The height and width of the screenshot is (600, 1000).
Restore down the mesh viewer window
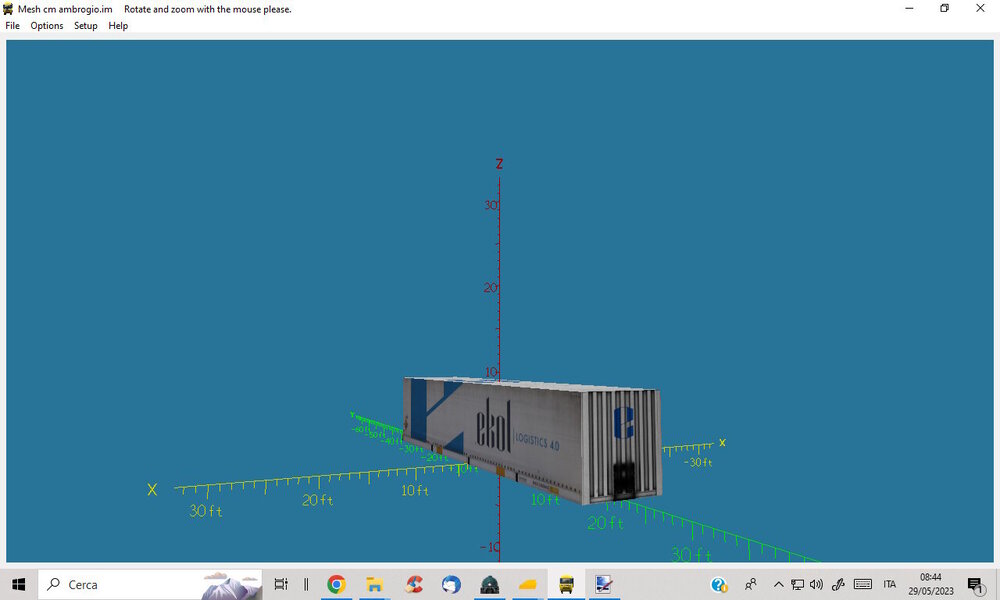pyautogui.click(x=945, y=8)
